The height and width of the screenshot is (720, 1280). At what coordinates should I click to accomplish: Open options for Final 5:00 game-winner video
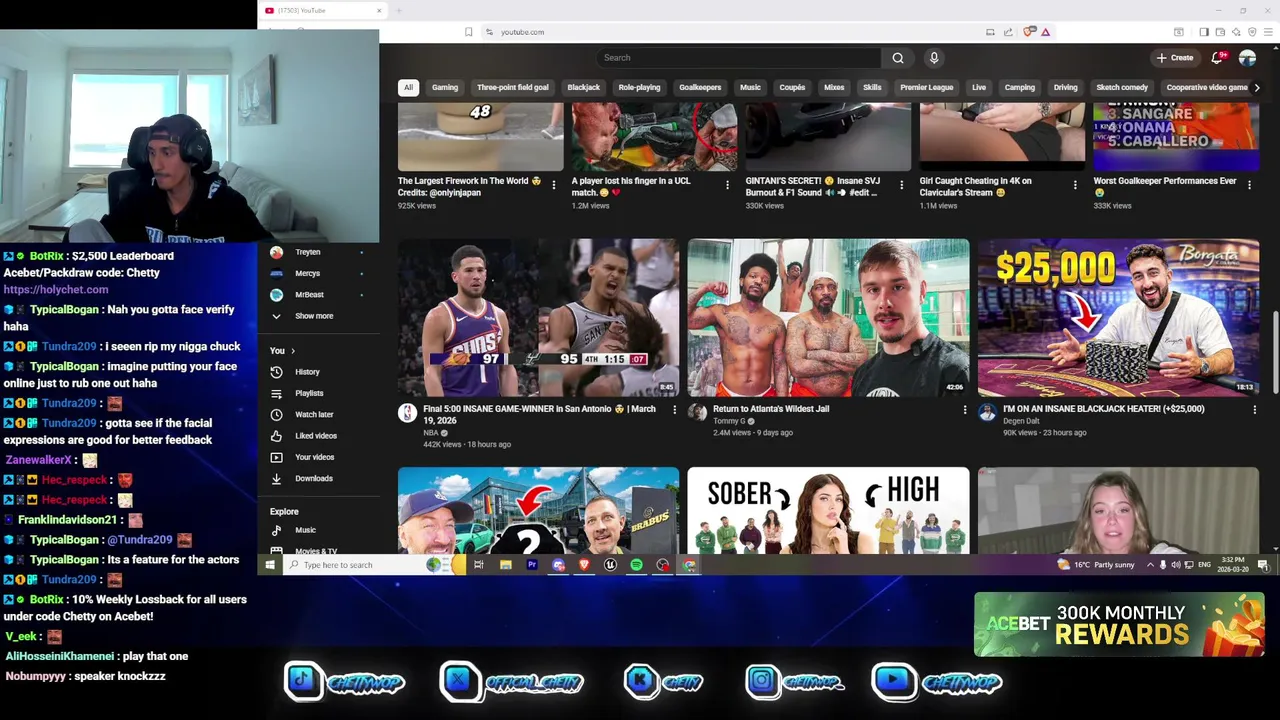coord(674,410)
